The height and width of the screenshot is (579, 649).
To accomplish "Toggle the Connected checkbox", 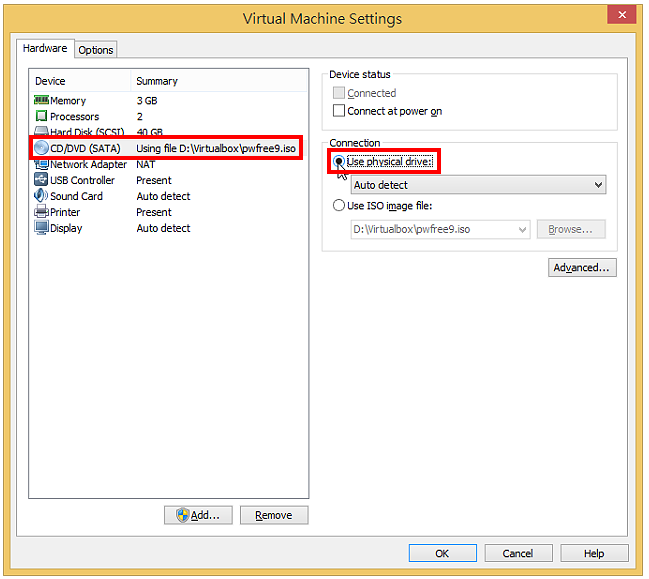I will click(340, 93).
